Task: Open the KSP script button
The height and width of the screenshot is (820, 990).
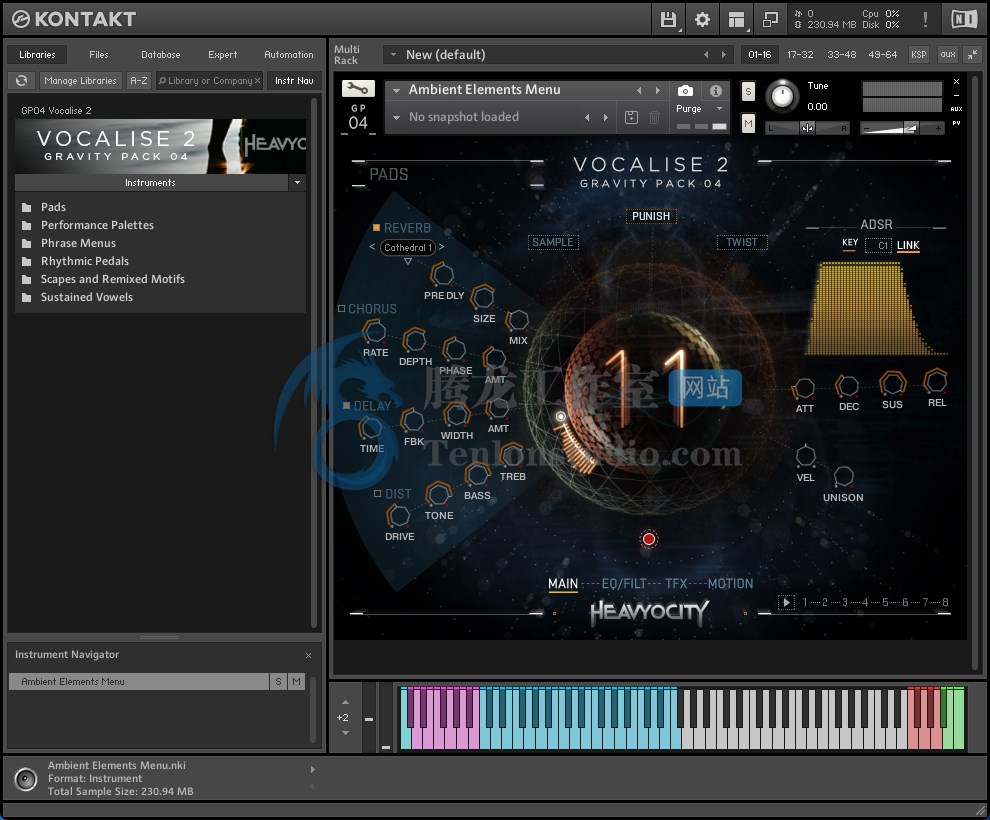Action: click(x=919, y=55)
